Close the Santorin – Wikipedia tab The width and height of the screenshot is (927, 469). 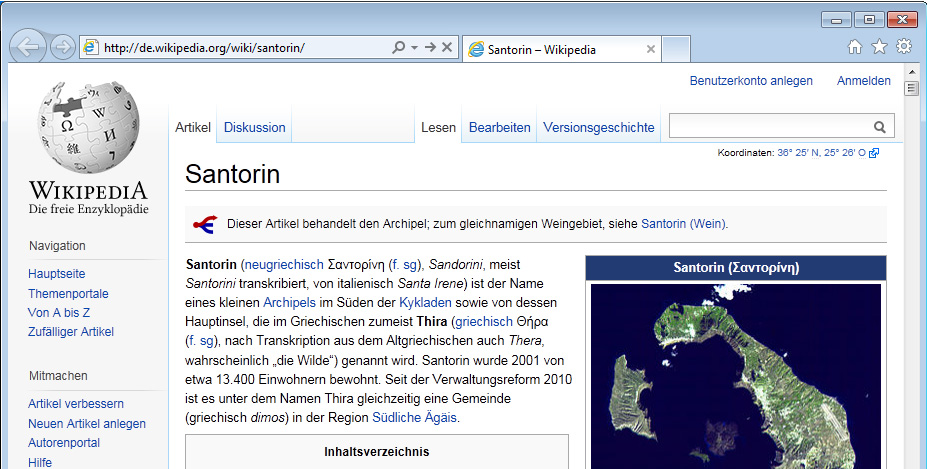point(650,49)
